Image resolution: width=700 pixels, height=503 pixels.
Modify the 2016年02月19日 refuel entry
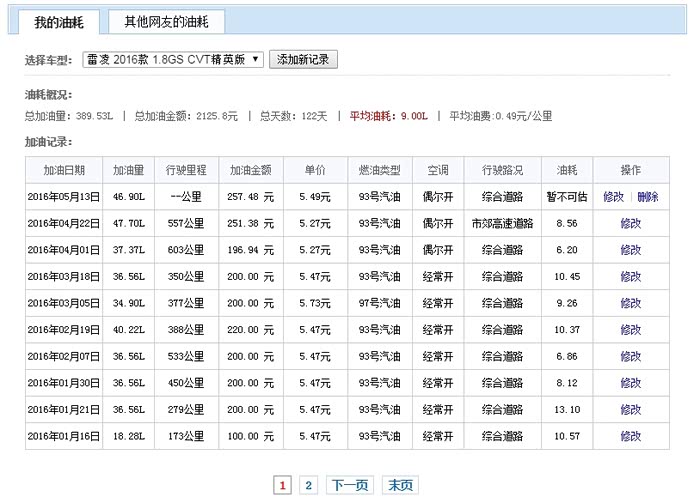pyautogui.click(x=630, y=330)
